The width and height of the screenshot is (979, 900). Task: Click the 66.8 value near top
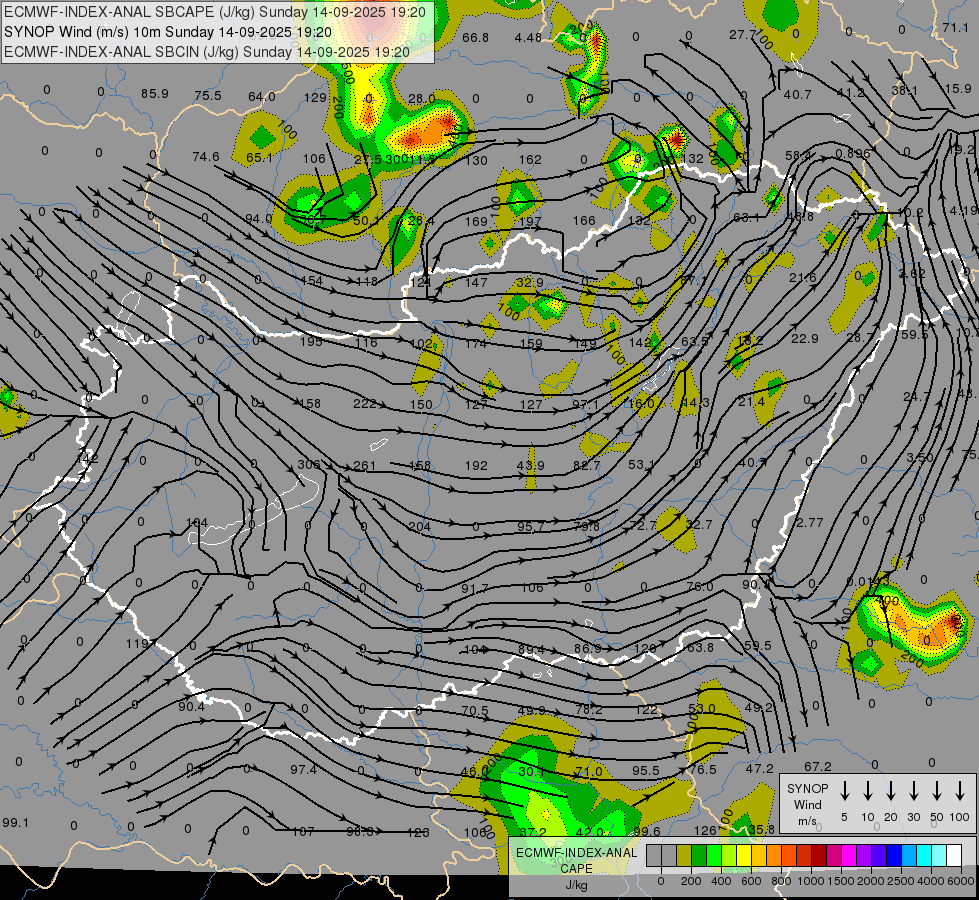pyautogui.click(x=475, y=37)
